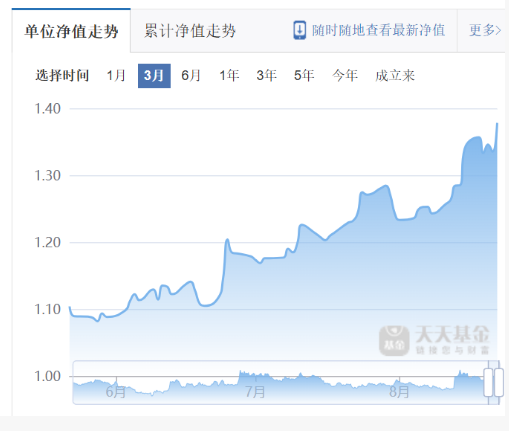Viewport: 509px width, 431px height.
Task: Click the 1.20 axis label
Action: click(x=48, y=242)
